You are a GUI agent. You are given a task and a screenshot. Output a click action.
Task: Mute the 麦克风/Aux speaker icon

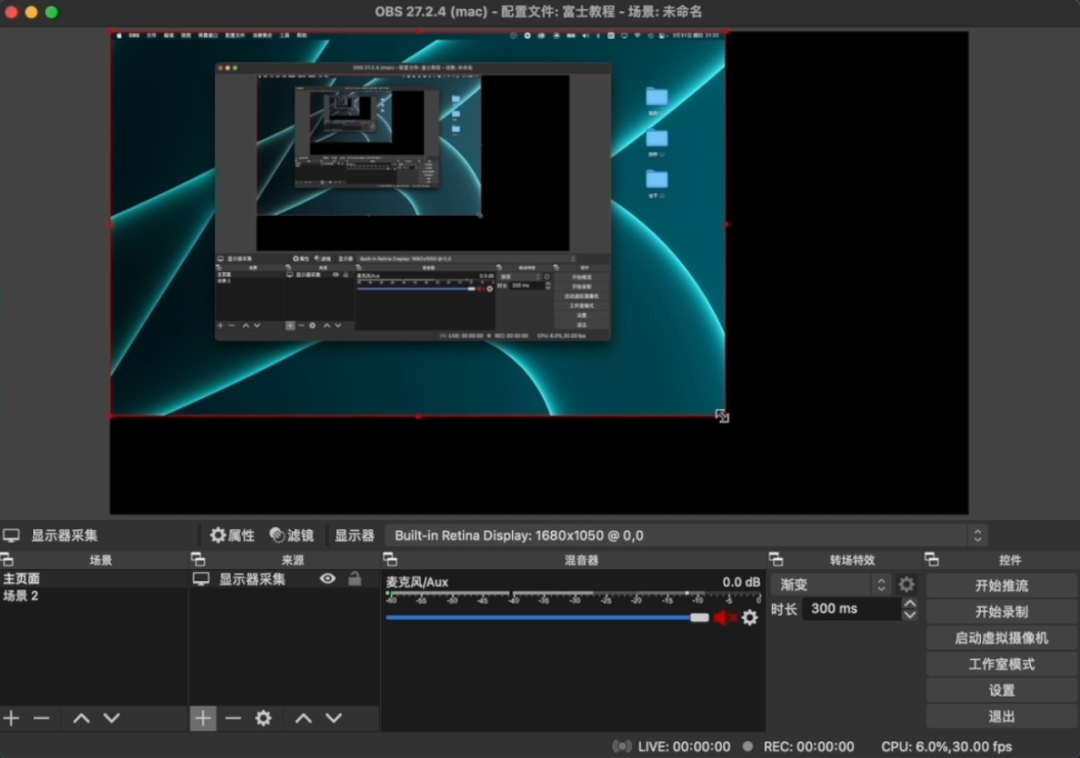point(724,618)
